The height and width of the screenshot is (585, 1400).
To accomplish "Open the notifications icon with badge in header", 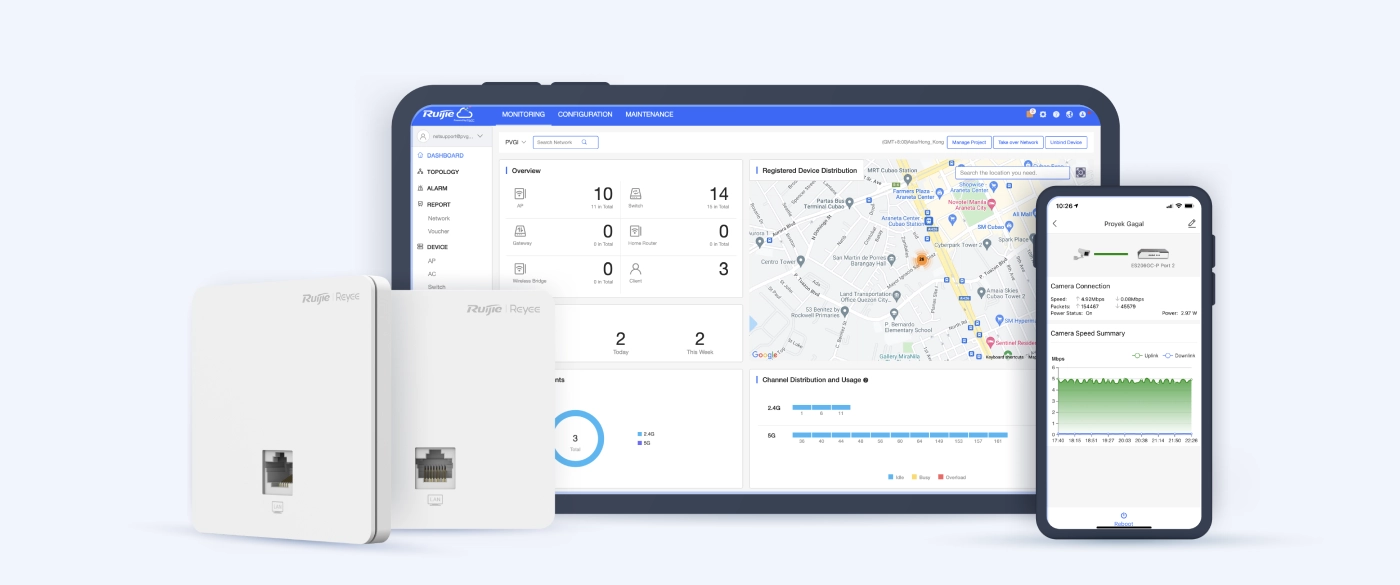I will pos(1029,114).
